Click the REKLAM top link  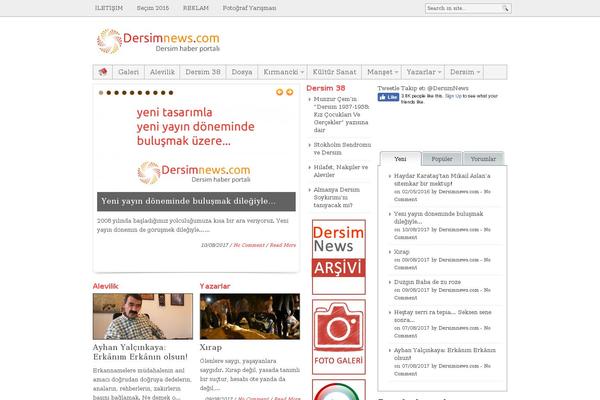pos(196,8)
